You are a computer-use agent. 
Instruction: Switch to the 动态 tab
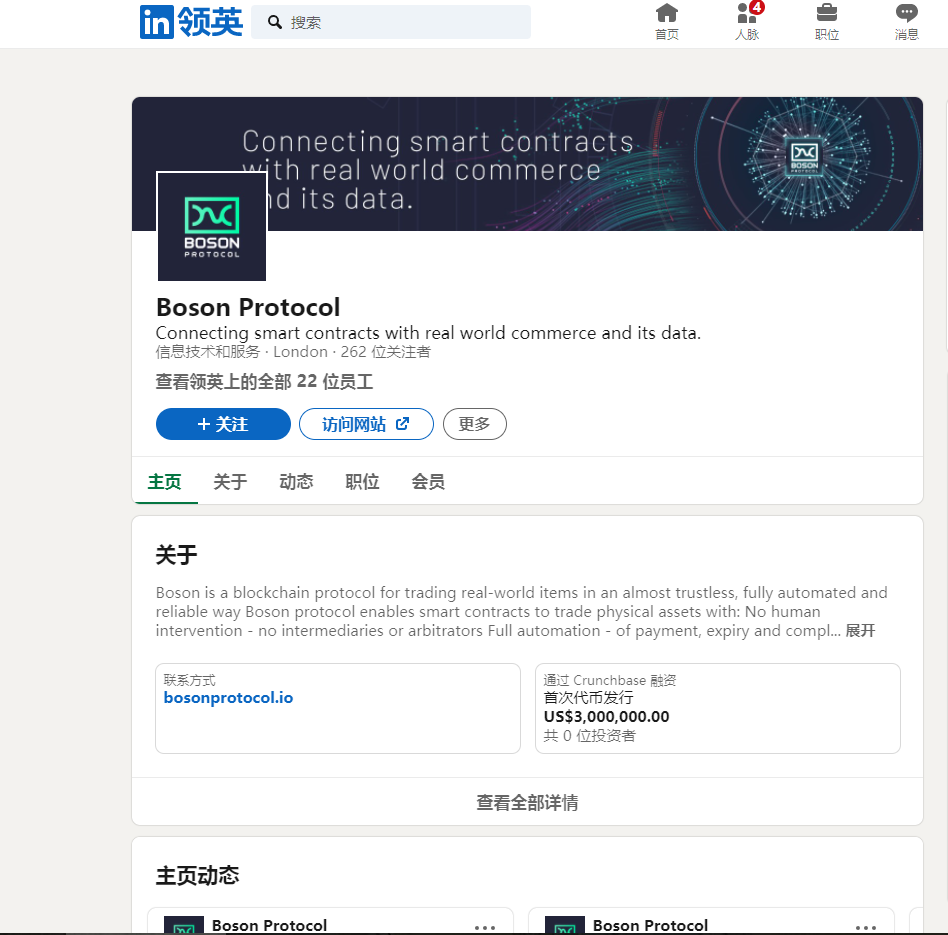click(x=296, y=482)
